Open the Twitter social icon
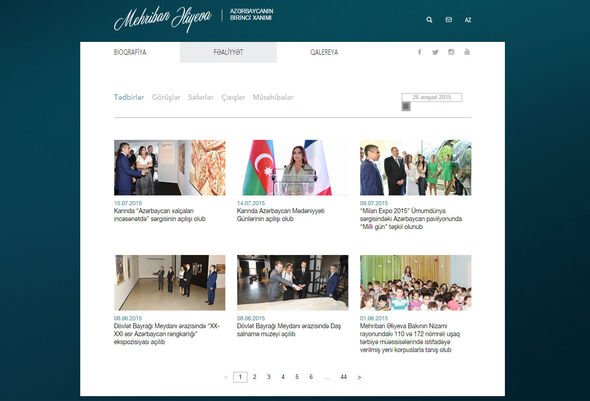This screenshot has width=590, height=401. (x=435, y=52)
